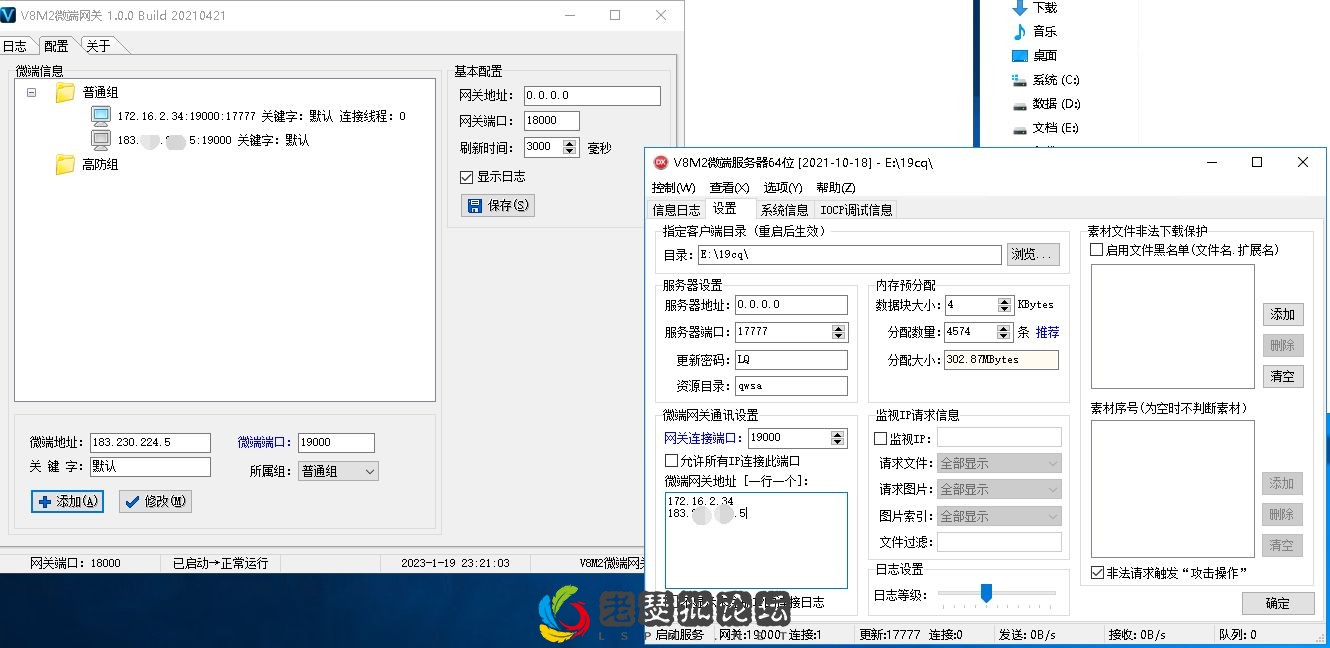
Task: Click the 更新密码 field showing LQ
Action: pos(791,360)
